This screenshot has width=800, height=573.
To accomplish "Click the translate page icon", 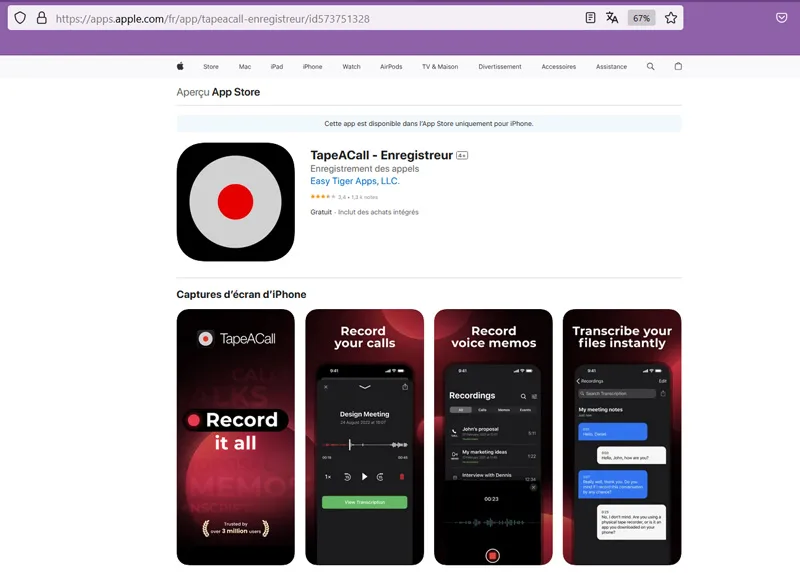I will tap(612, 18).
